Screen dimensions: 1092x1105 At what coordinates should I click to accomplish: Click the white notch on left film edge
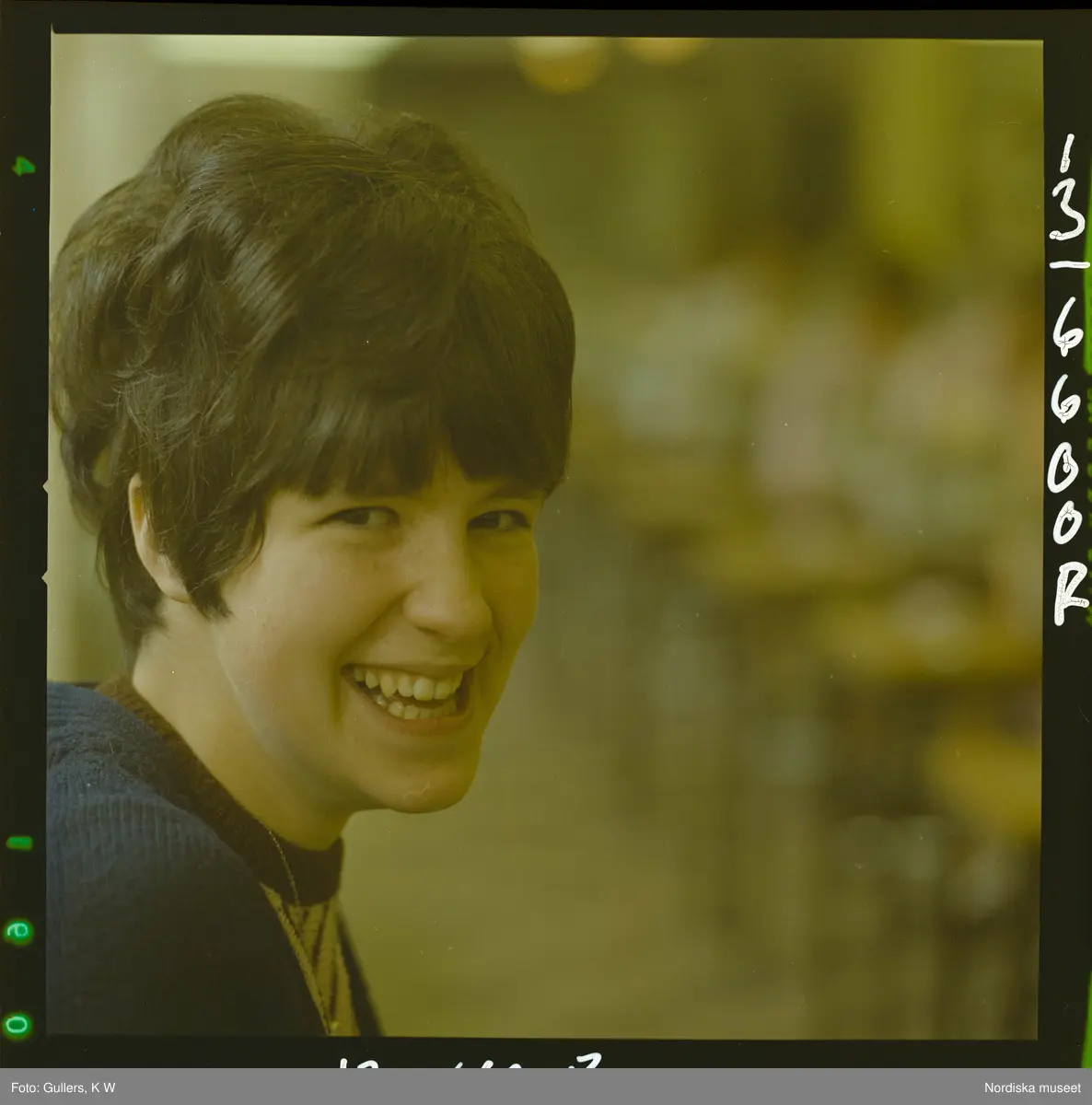[x=45, y=484]
